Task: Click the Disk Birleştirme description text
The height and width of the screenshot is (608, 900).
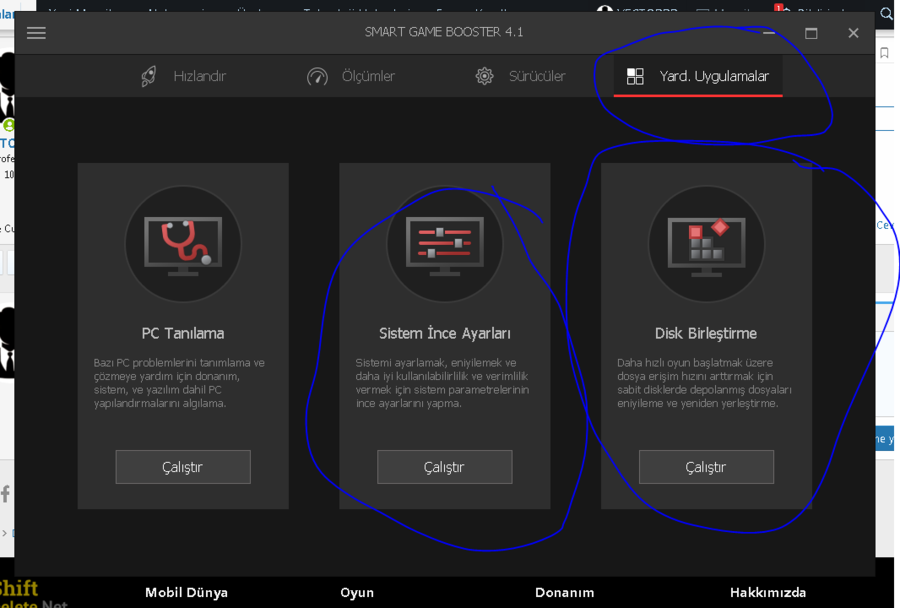Action: tap(704, 383)
